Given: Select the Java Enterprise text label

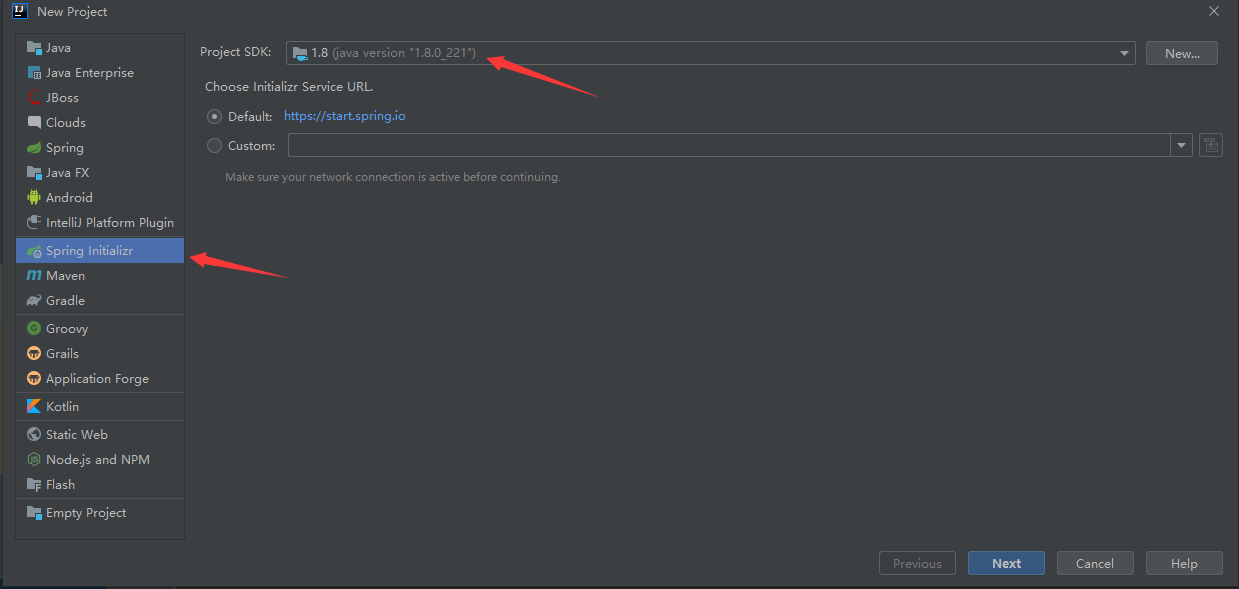Looking at the screenshot, I should coord(90,73).
